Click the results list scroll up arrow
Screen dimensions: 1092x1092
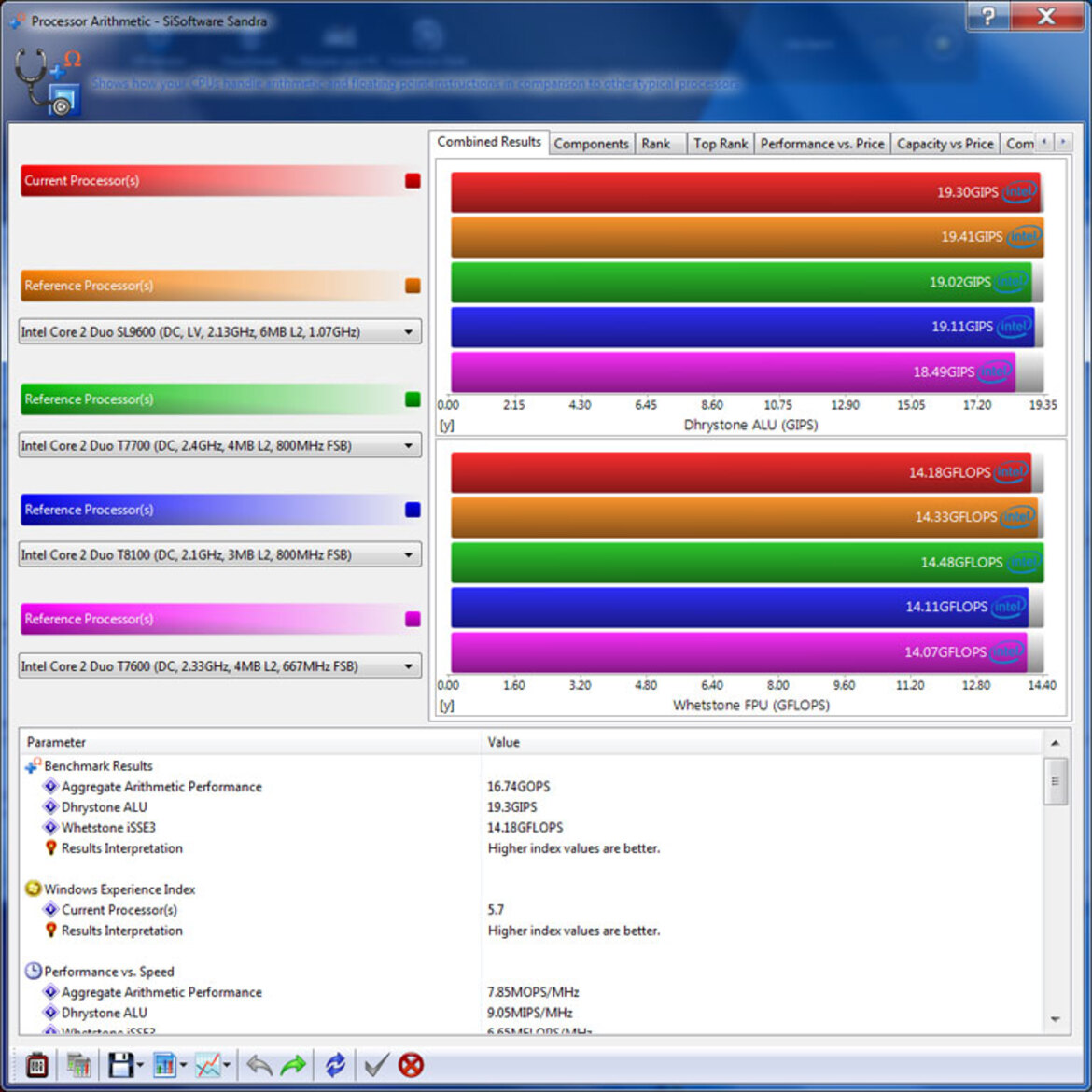pos(1055,743)
